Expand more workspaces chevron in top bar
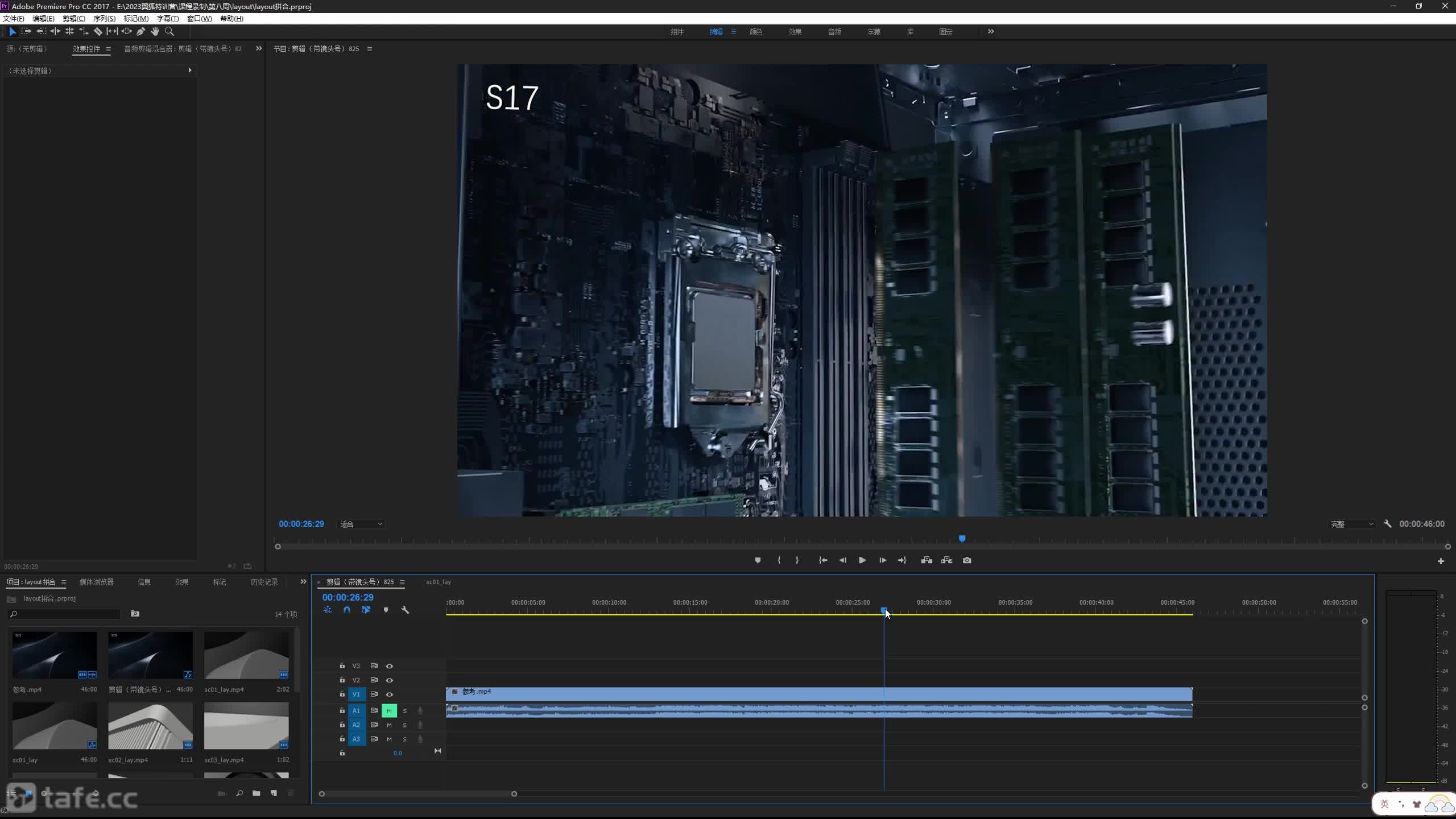This screenshot has width=1456, height=819. tap(991, 32)
